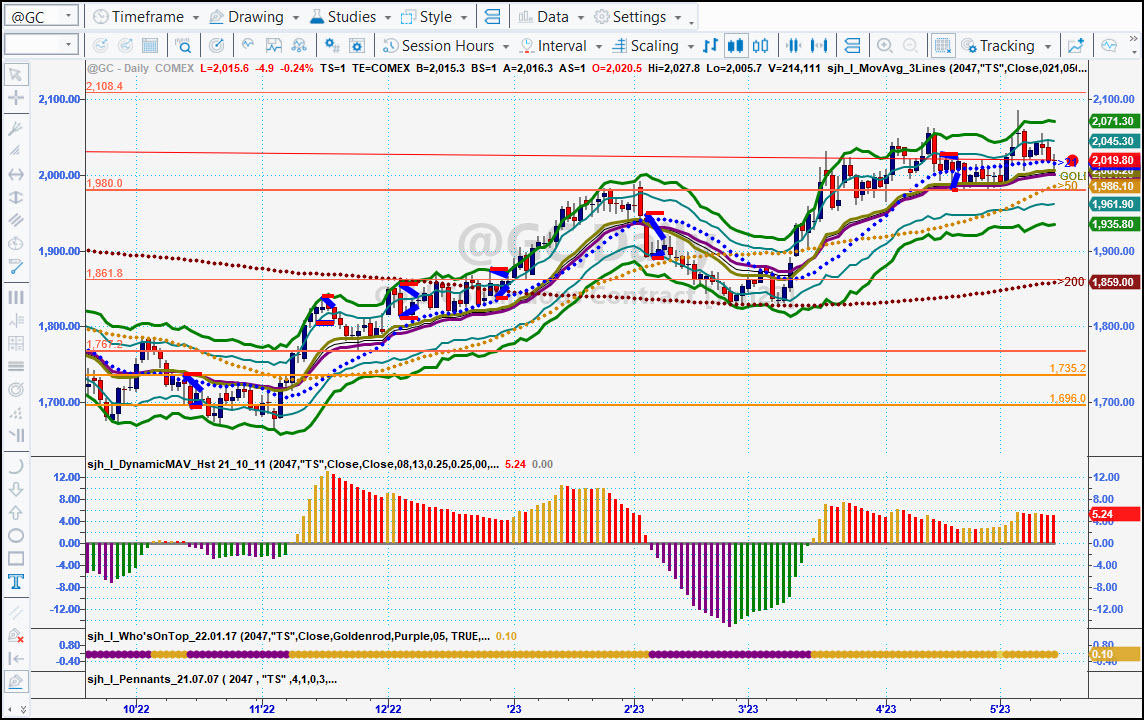1144x720 pixels.
Task: Open the Drawing menu
Action: coord(247,17)
